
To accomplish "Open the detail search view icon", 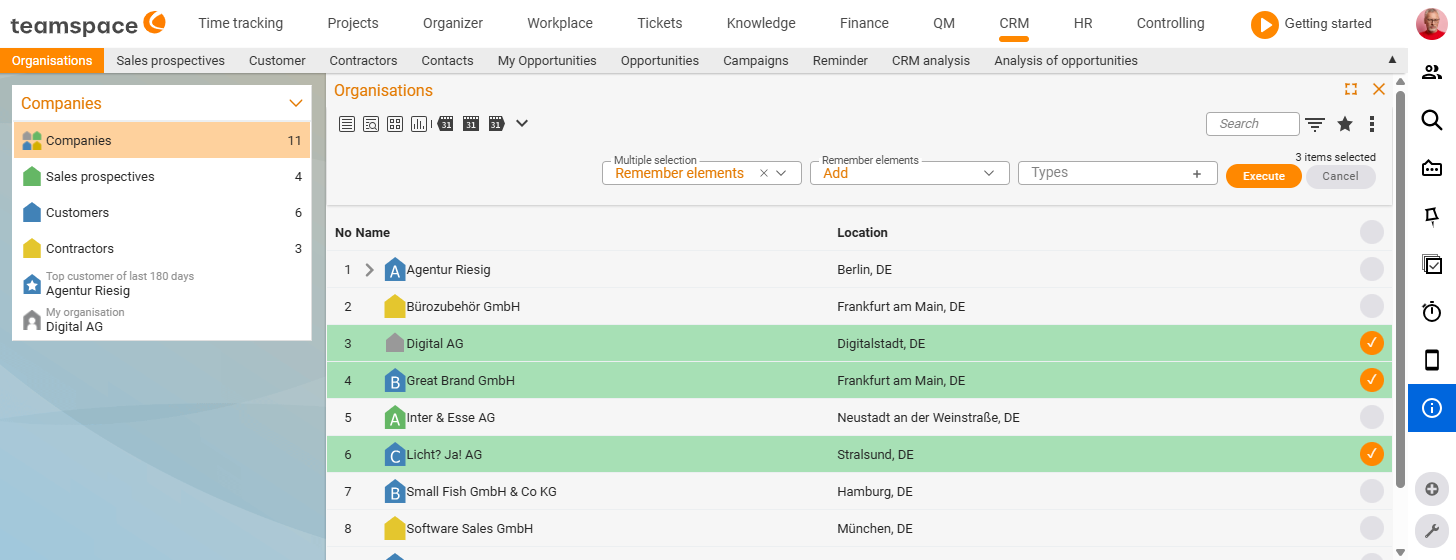I will click(x=371, y=124).
